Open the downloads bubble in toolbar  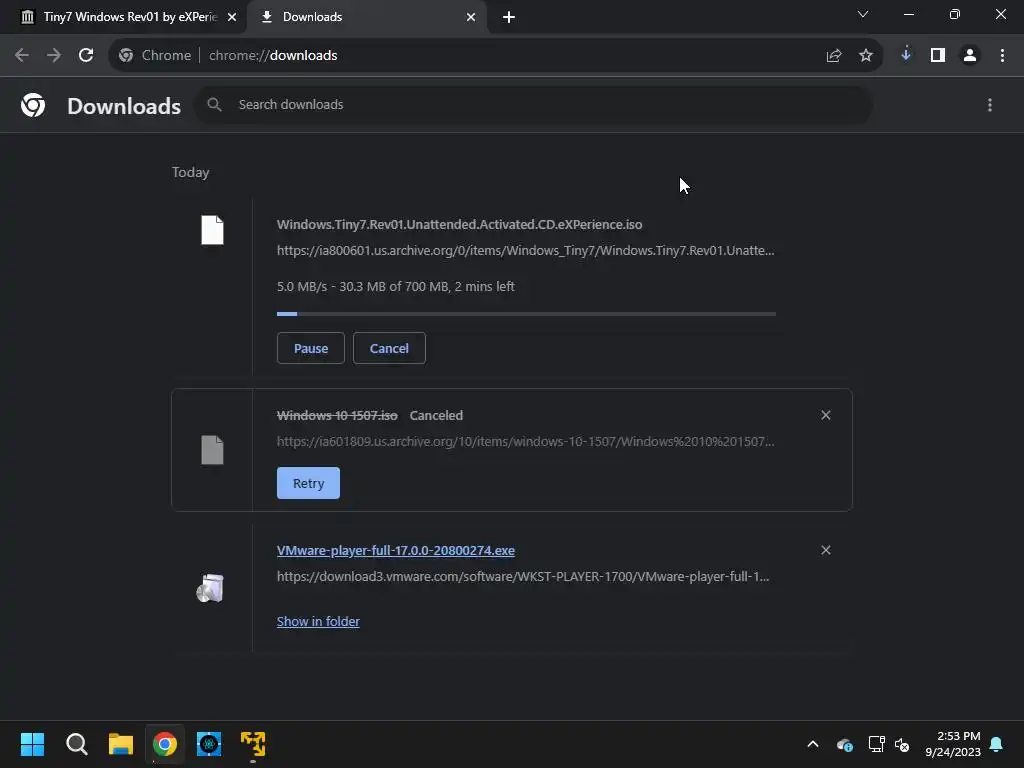tap(906, 55)
